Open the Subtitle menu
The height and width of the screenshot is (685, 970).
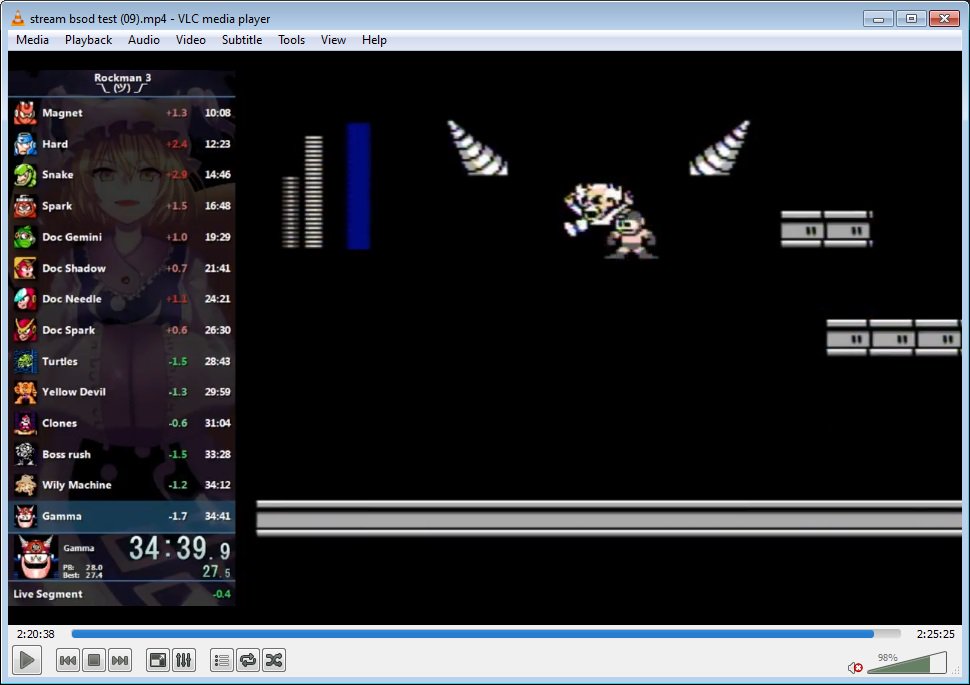[242, 40]
